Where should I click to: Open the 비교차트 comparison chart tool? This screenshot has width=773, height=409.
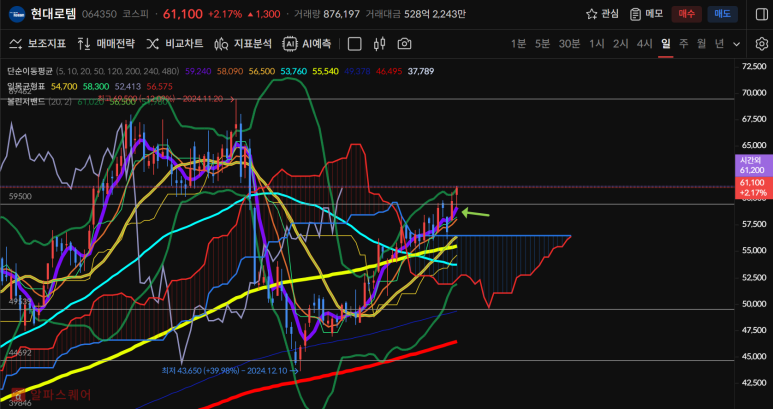[x=175, y=44]
